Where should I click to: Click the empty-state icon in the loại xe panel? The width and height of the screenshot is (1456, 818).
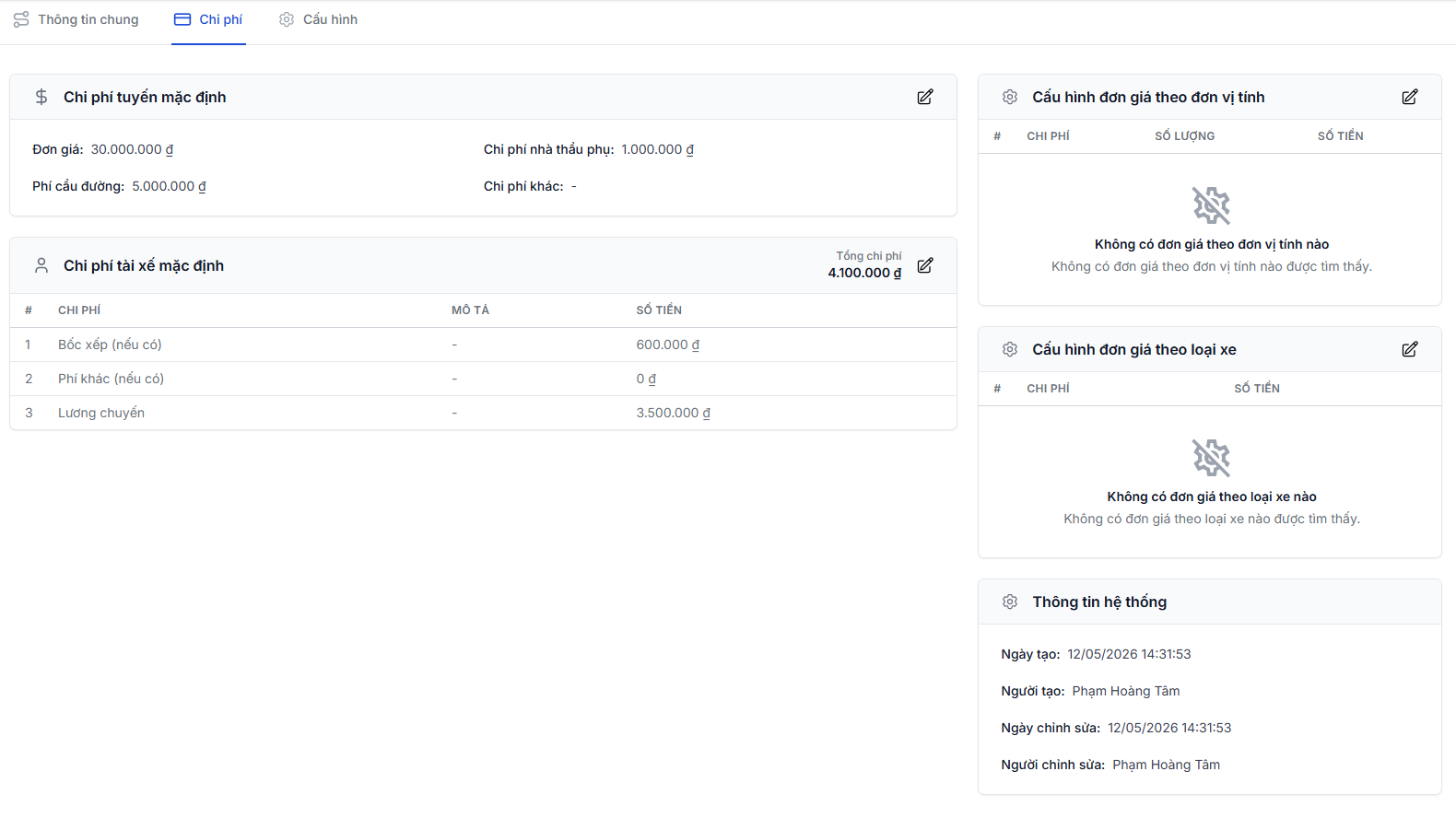[1211, 458]
